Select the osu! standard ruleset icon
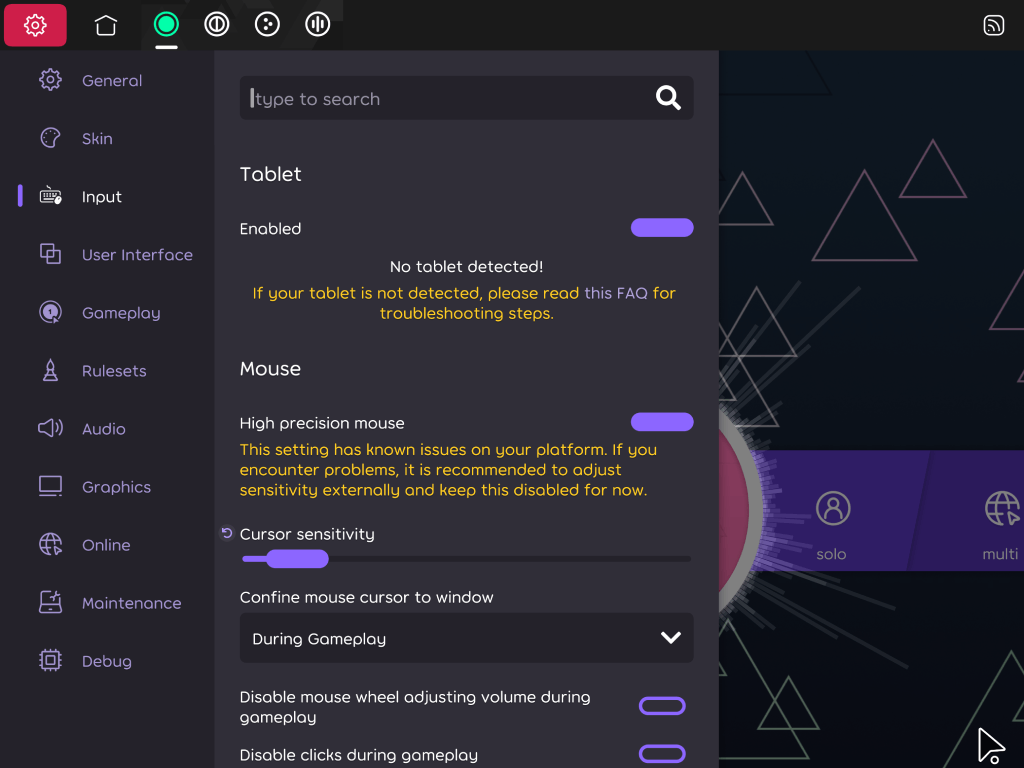The image size is (1024, 768). (166, 24)
